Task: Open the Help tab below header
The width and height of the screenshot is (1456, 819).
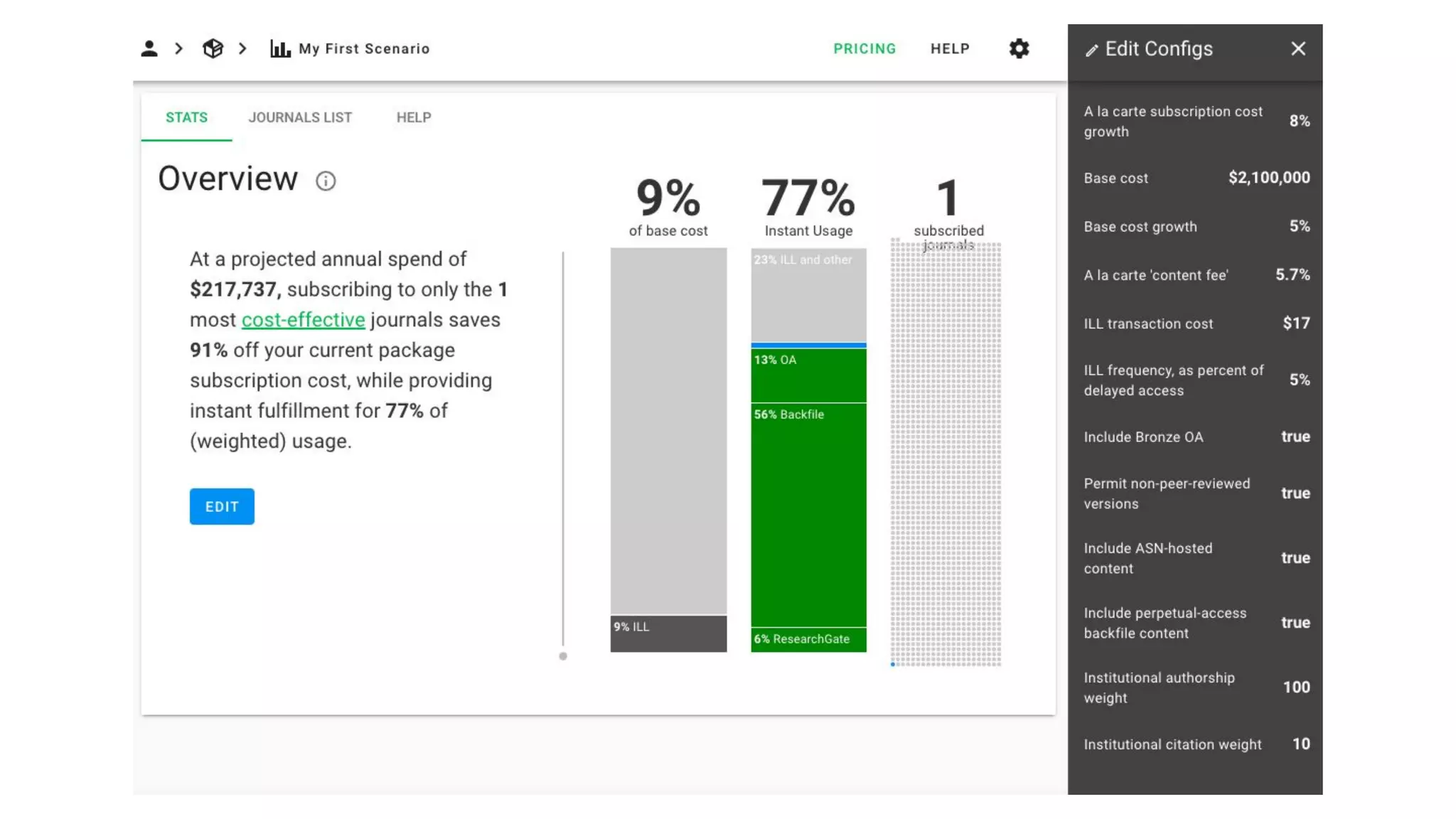Action: [x=414, y=117]
